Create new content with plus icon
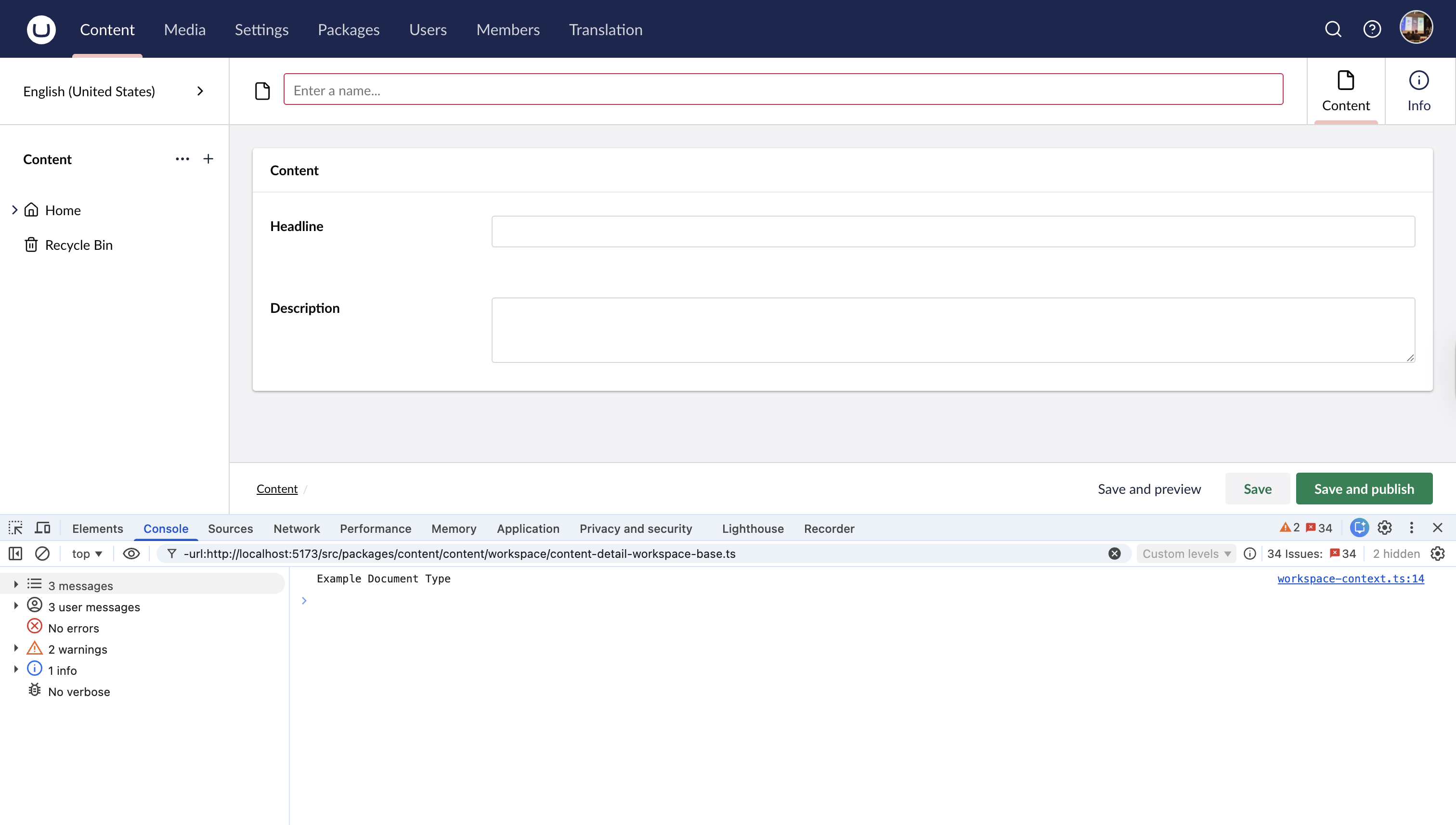 pos(208,159)
